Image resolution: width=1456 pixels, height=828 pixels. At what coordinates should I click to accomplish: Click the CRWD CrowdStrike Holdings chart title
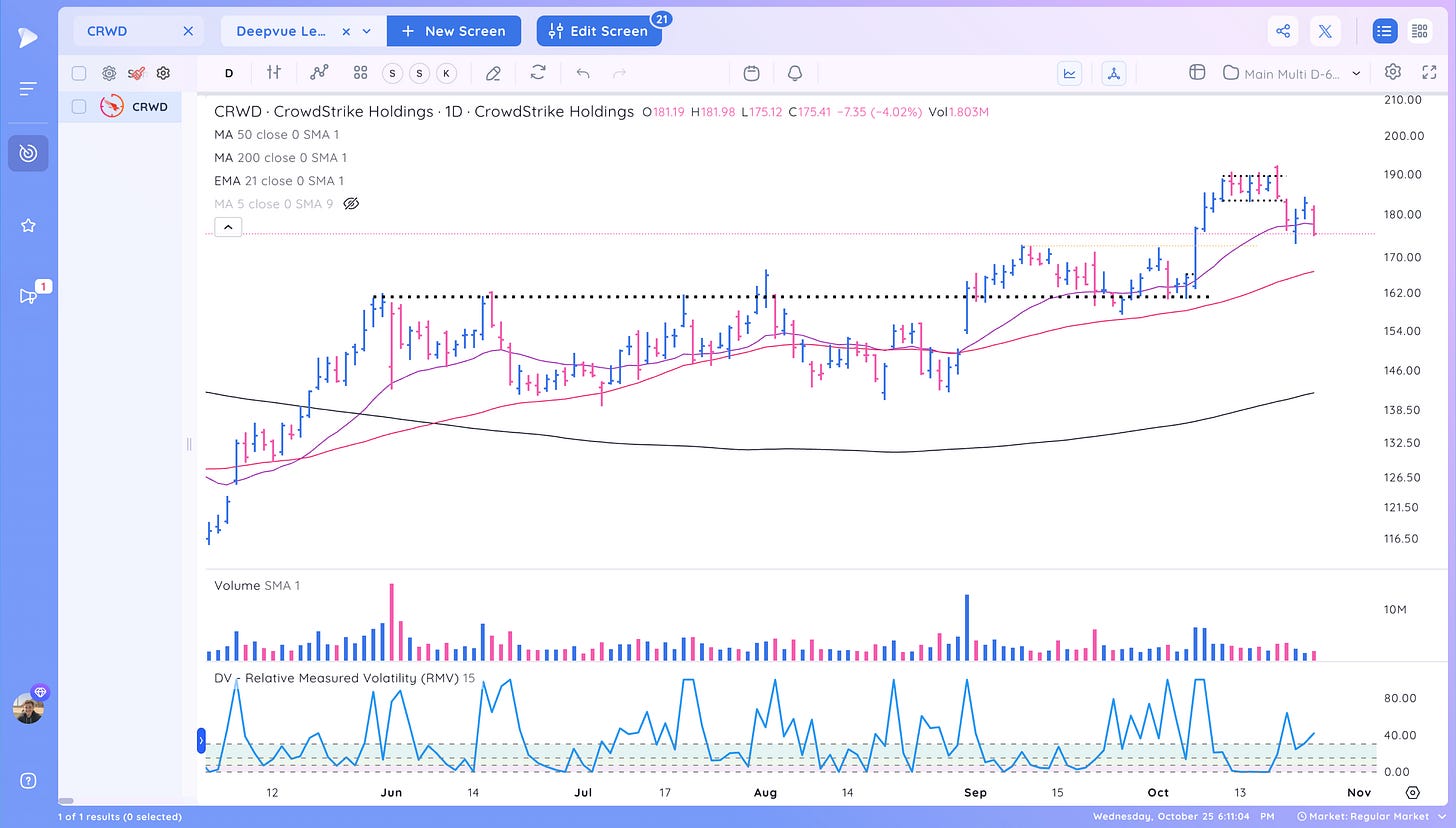(424, 111)
